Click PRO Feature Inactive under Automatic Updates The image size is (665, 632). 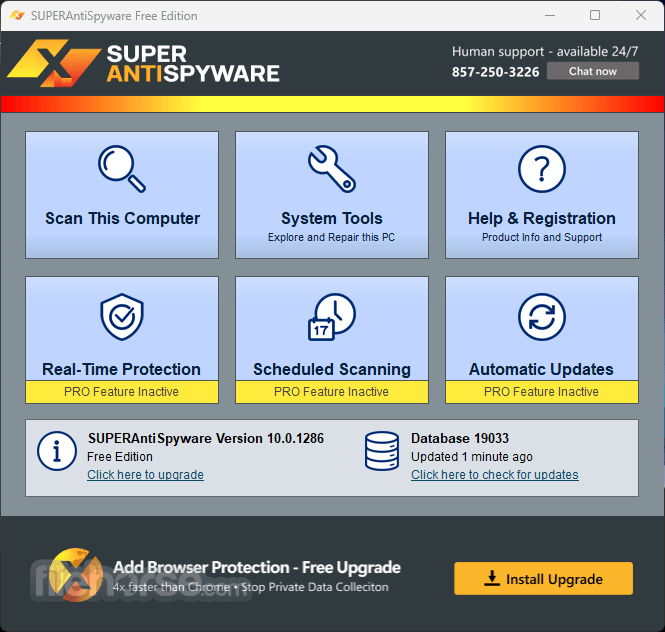click(x=542, y=392)
